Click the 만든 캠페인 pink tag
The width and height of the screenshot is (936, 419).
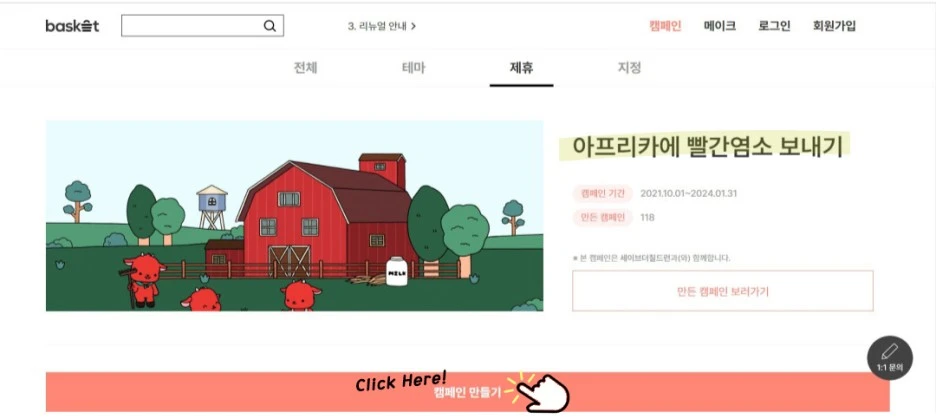(602, 217)
